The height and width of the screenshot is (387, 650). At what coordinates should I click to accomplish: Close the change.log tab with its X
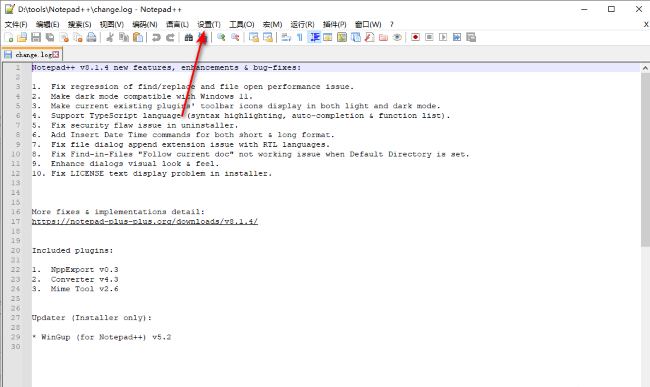pos(56,54)
